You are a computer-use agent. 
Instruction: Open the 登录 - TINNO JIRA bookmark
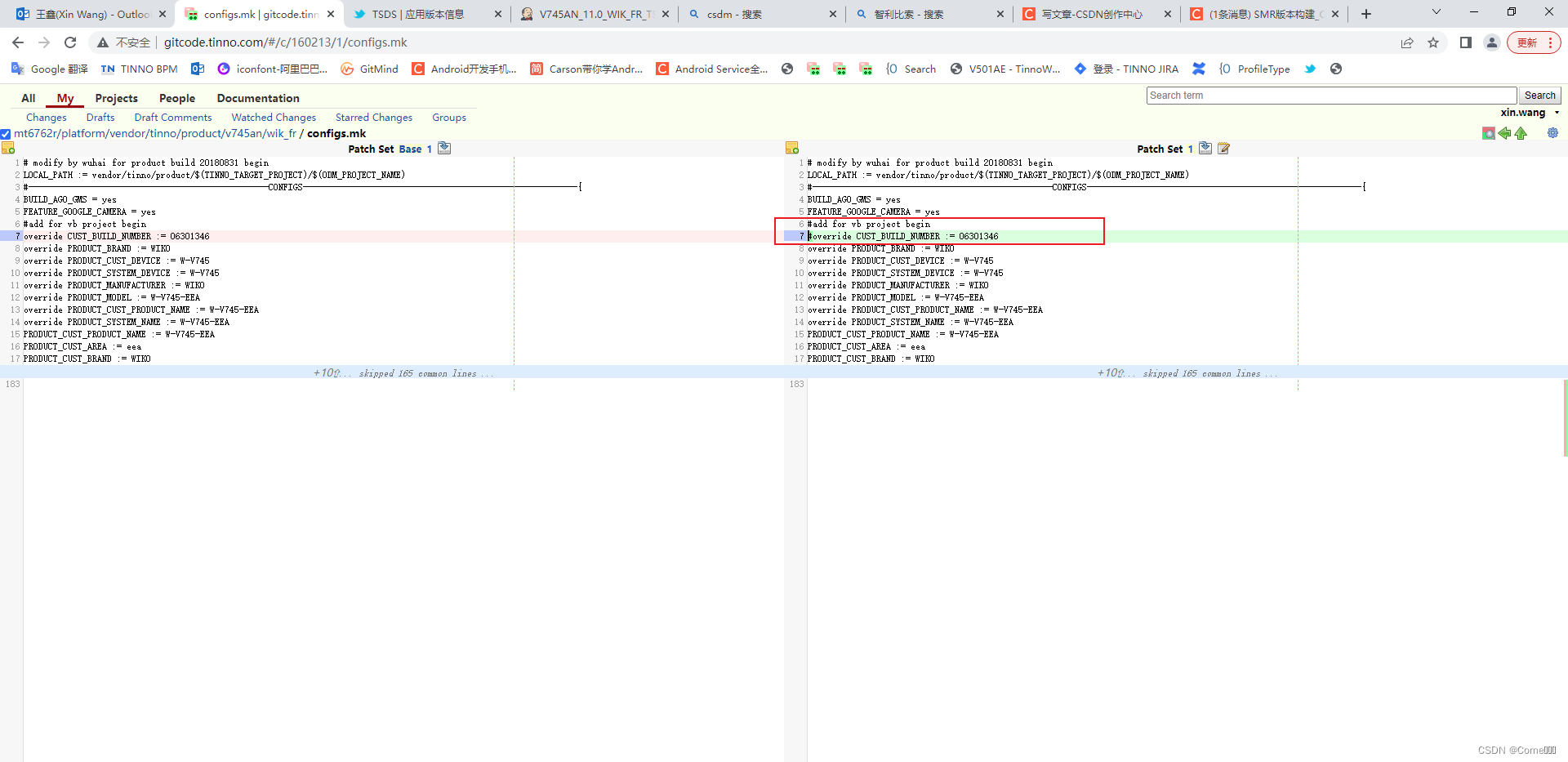(1126, 69)
